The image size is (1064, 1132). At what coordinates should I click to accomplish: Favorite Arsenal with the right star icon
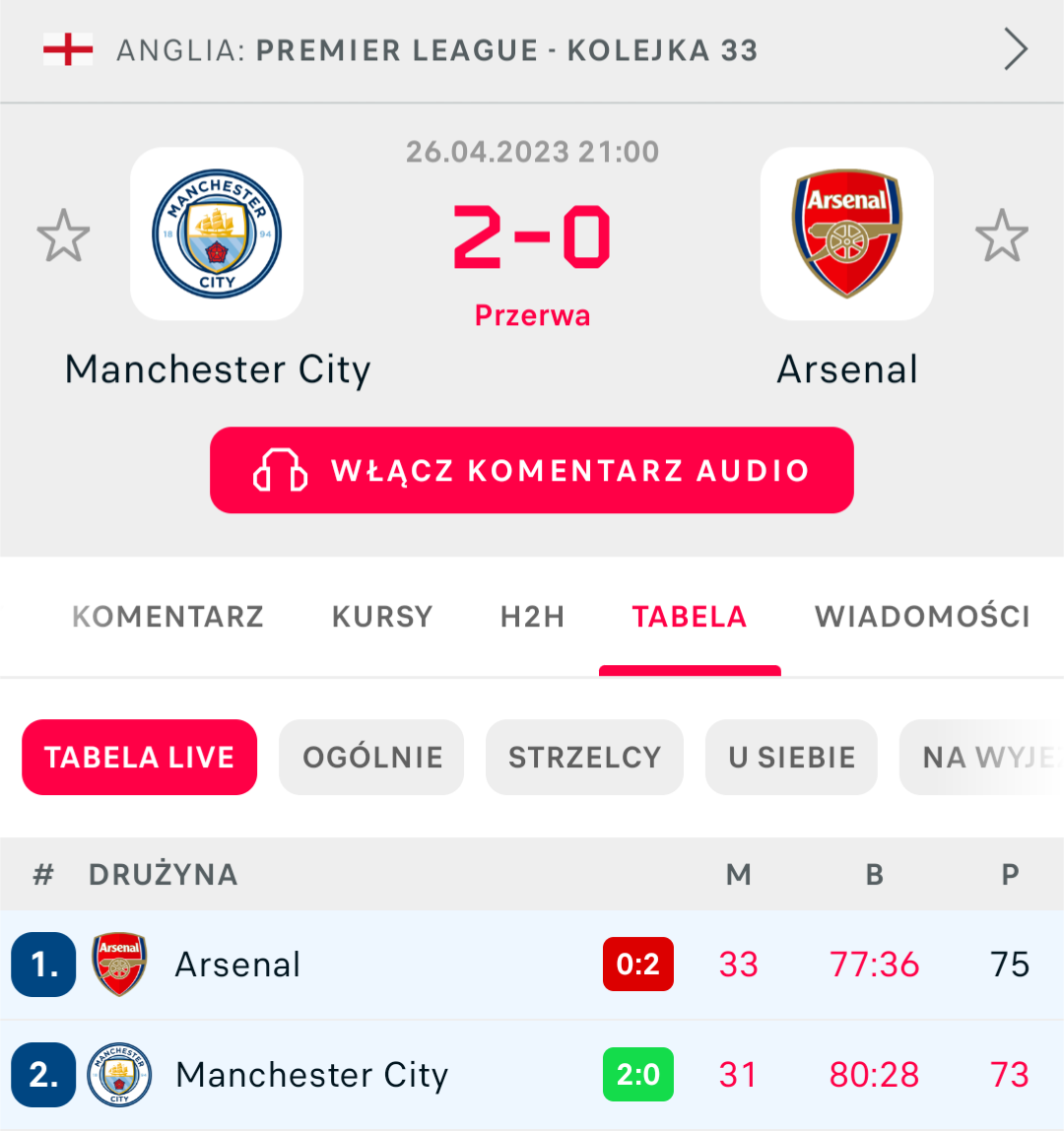(x=1001, y=235)
